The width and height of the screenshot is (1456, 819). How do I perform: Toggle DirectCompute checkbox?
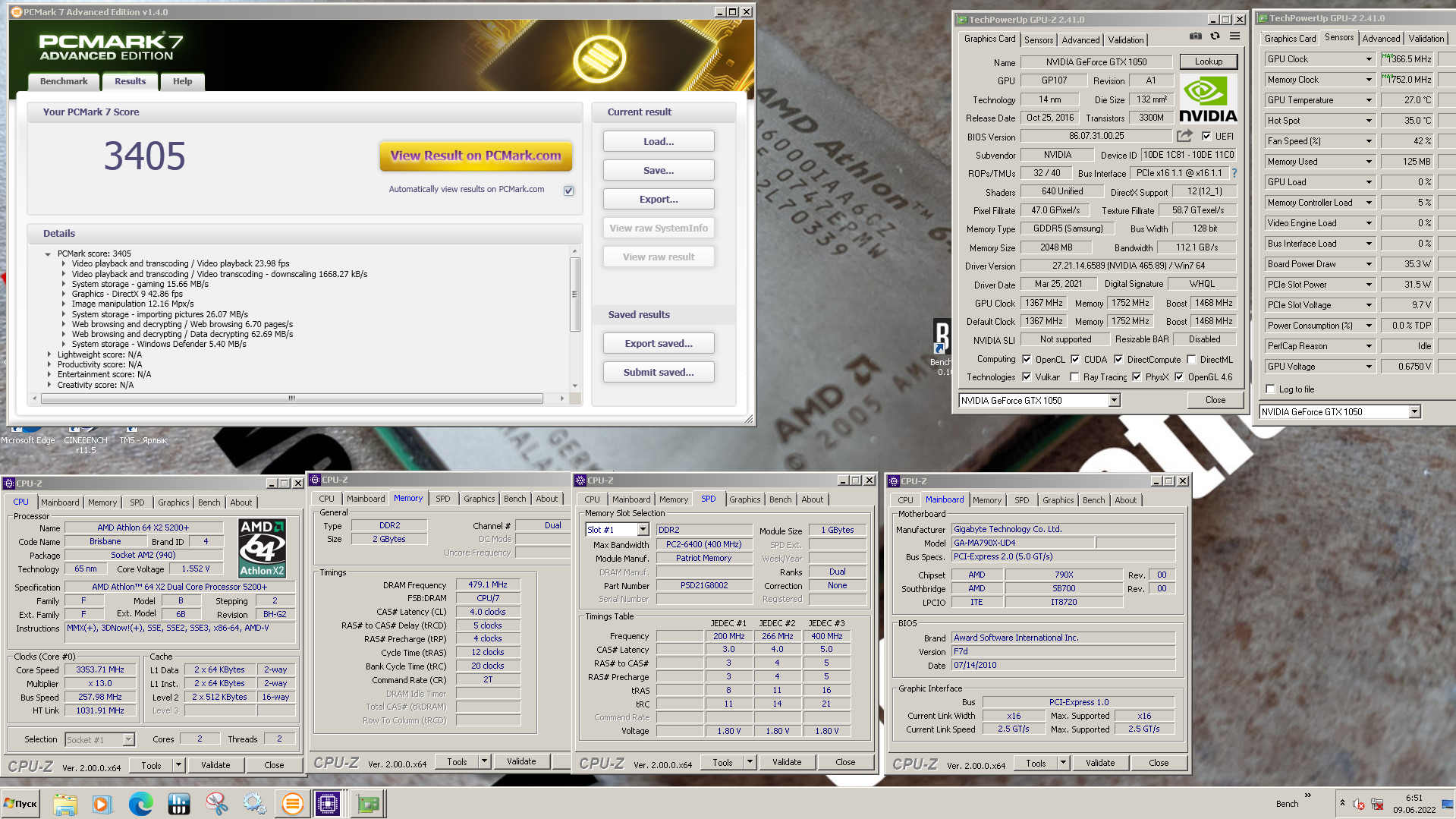point(1118,360)
